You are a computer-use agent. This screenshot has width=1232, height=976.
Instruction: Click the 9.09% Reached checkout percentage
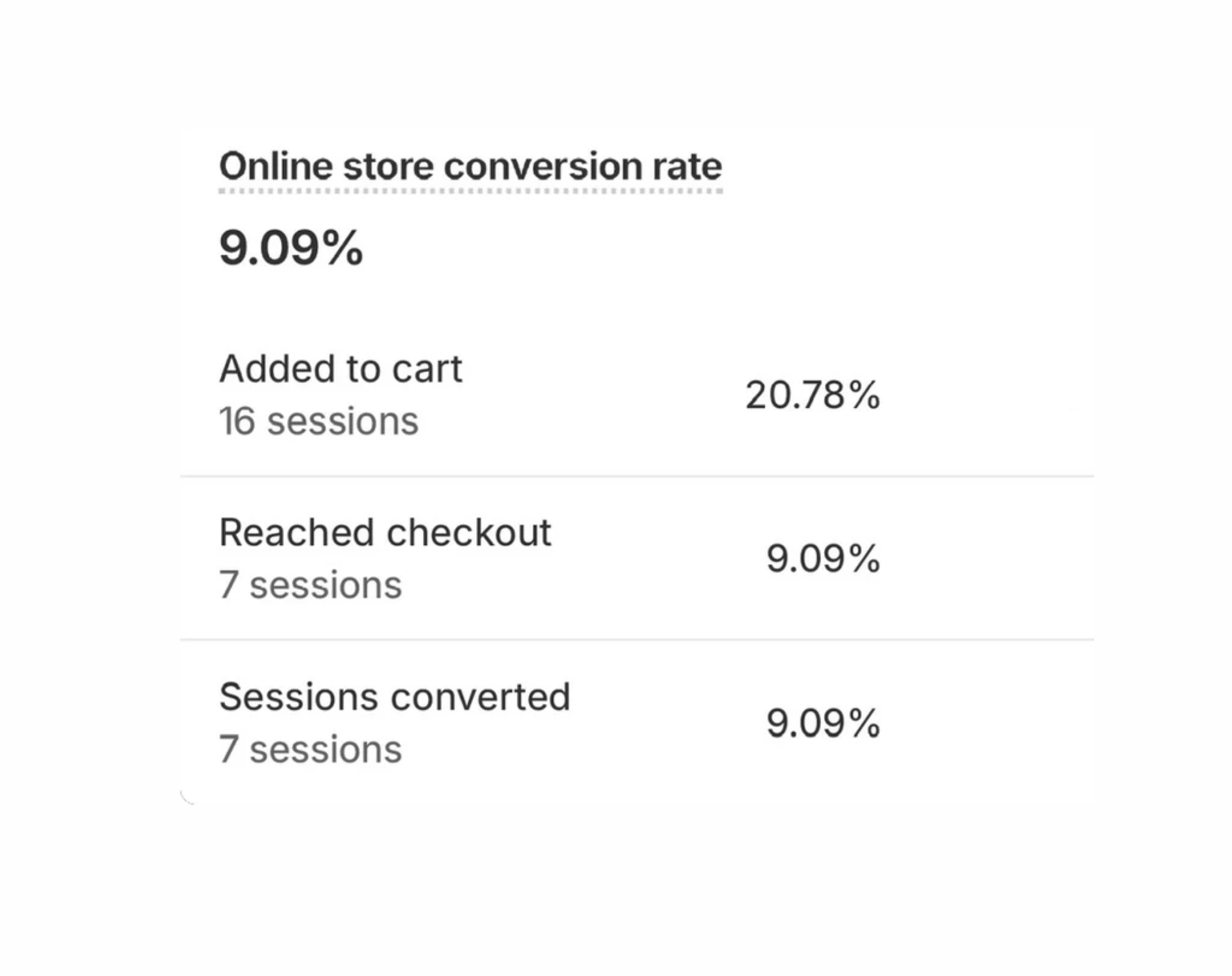tap(822, 558)
